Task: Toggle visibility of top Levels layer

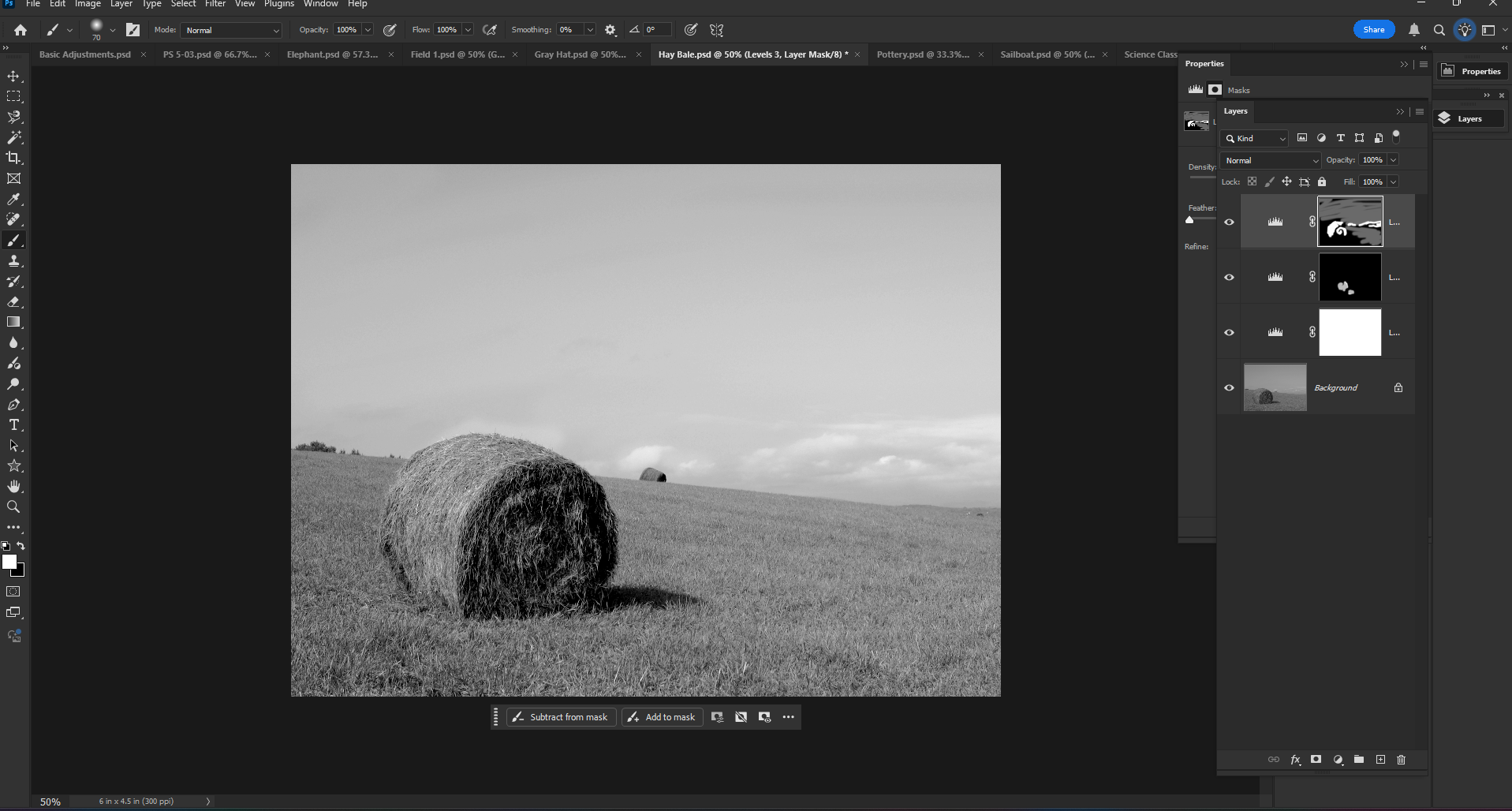Action: tap(1229, 222)
